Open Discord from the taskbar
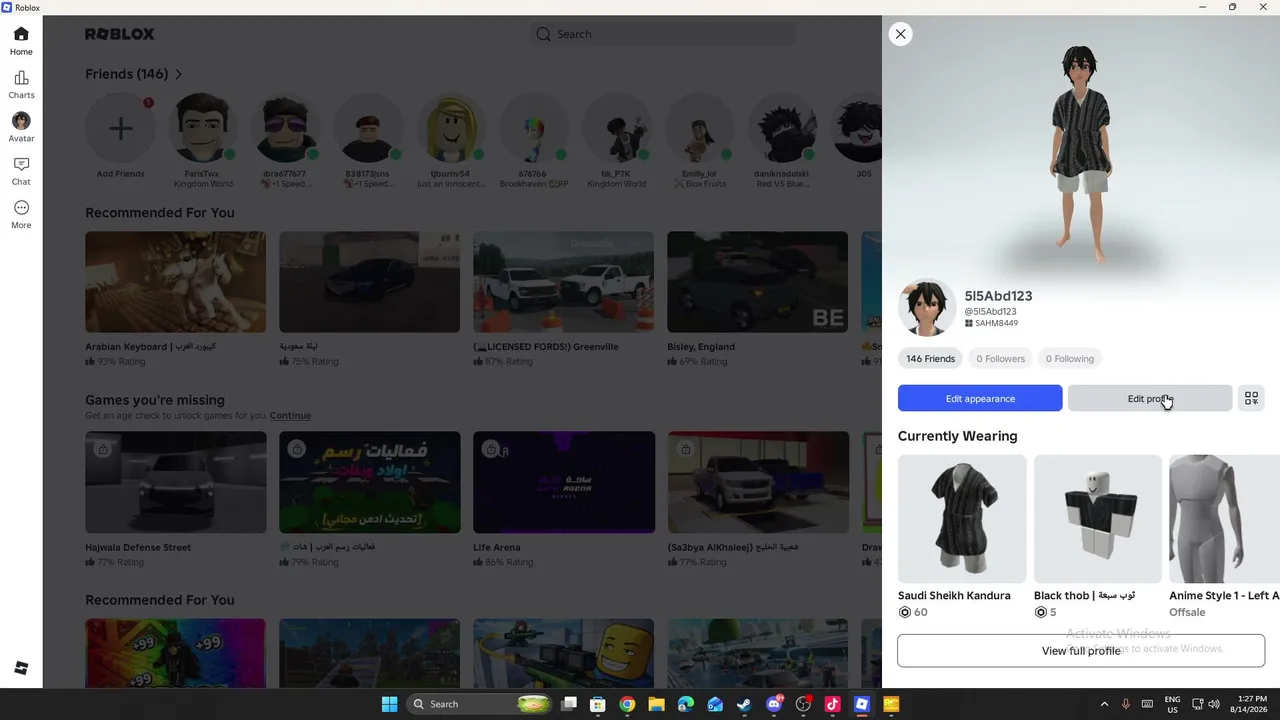 click(774, 704)
